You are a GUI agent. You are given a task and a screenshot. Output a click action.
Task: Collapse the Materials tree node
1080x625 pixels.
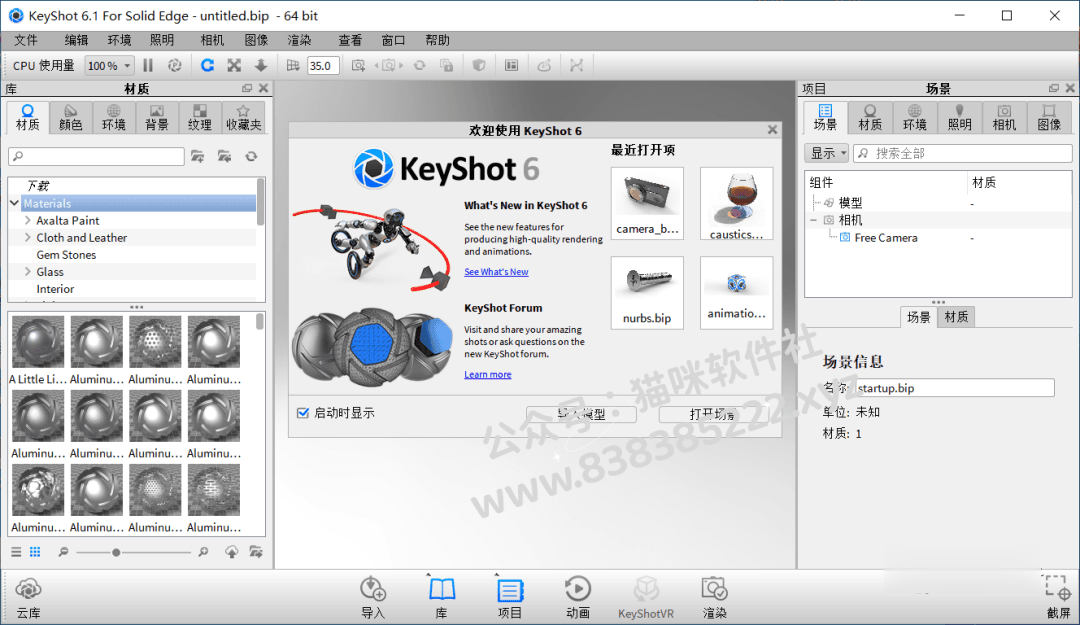[x=14, y=203]
